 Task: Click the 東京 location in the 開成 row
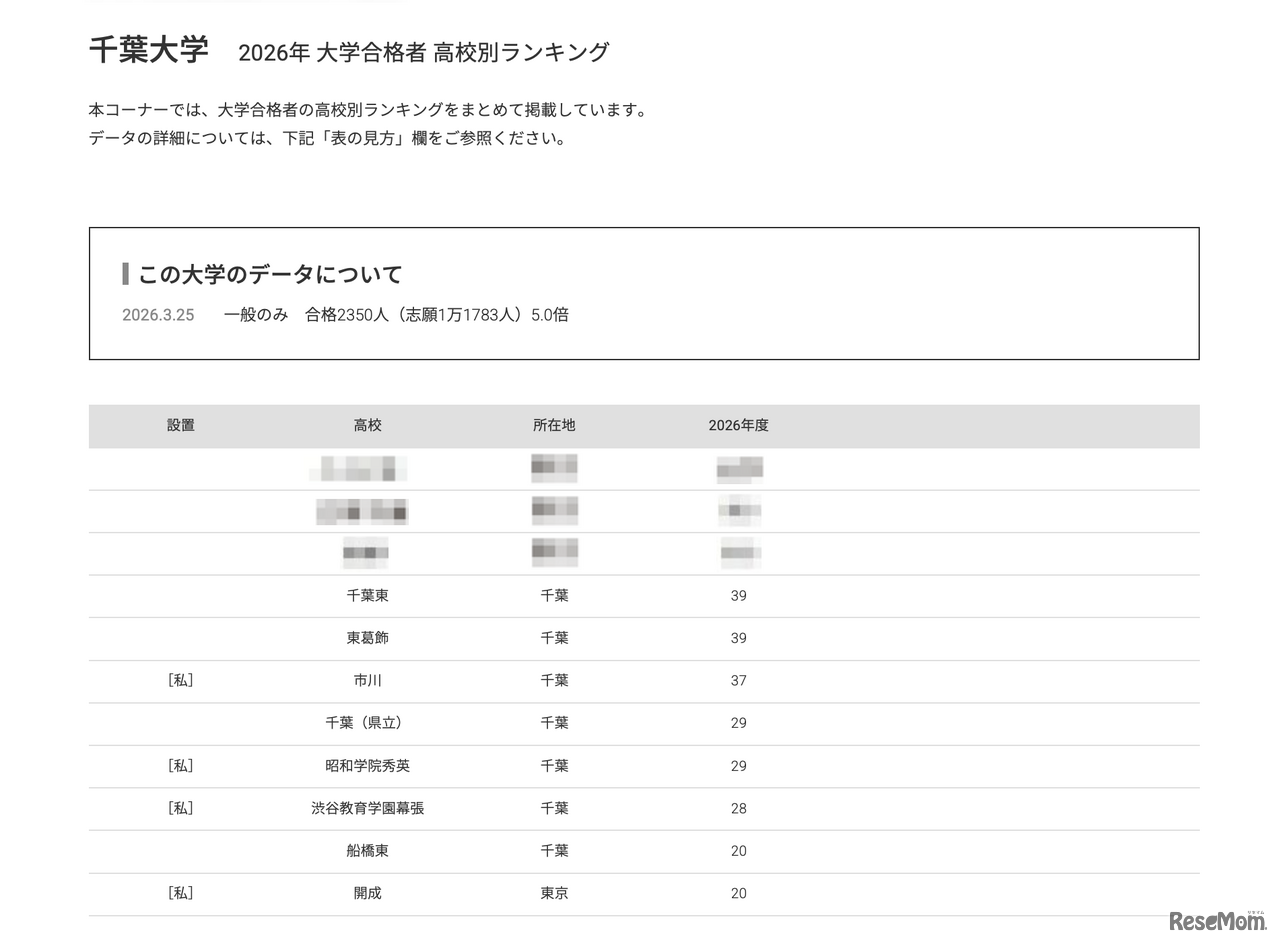tap(554, 893)
